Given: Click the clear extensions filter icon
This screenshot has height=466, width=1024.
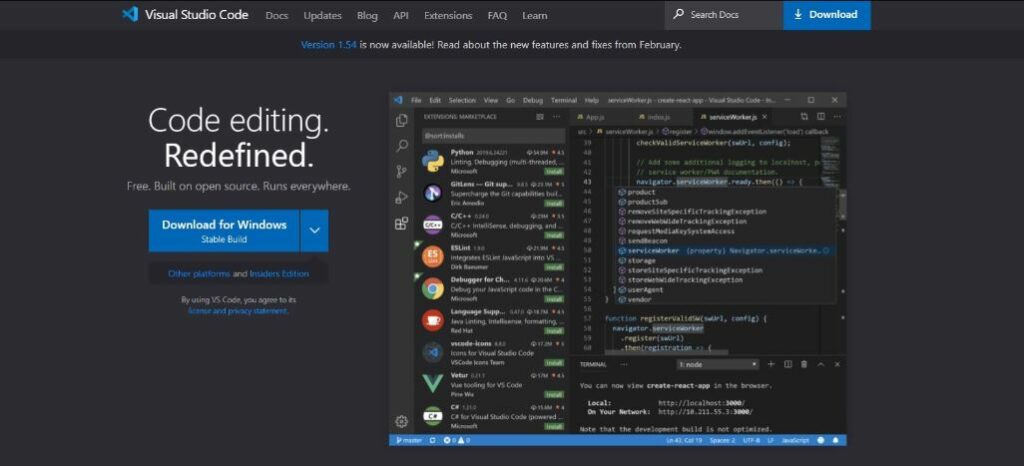Looking at the screenshot, I should tap(540, 117).
